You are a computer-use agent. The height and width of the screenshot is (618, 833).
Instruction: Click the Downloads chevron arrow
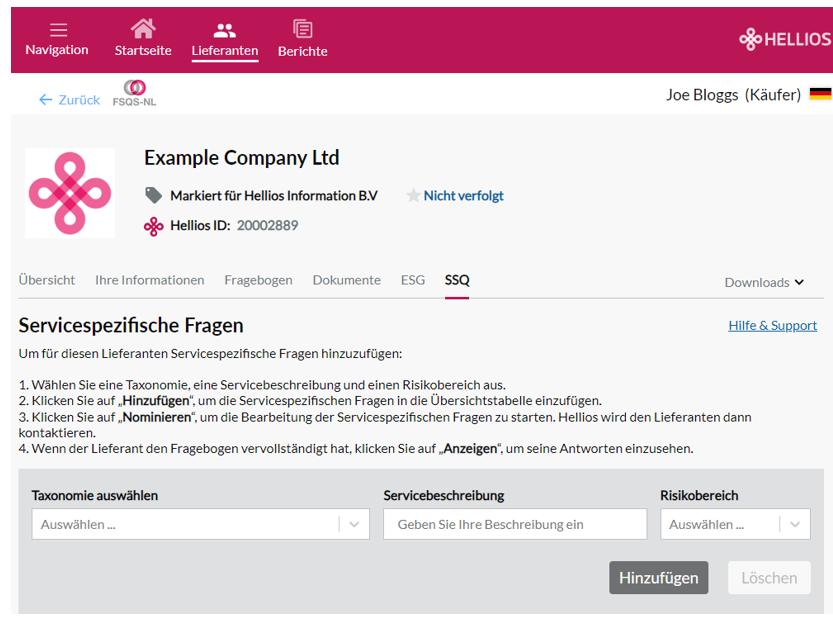799,282
